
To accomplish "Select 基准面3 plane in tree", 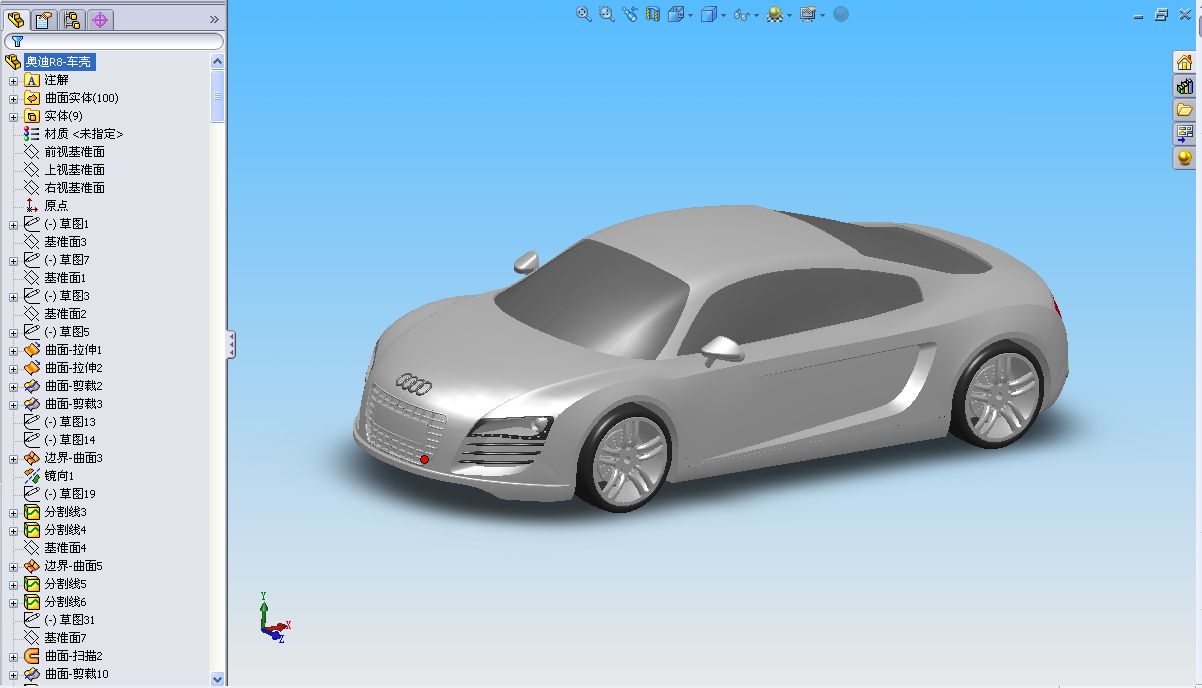I will pyautogui.click(x=65, y=242).
